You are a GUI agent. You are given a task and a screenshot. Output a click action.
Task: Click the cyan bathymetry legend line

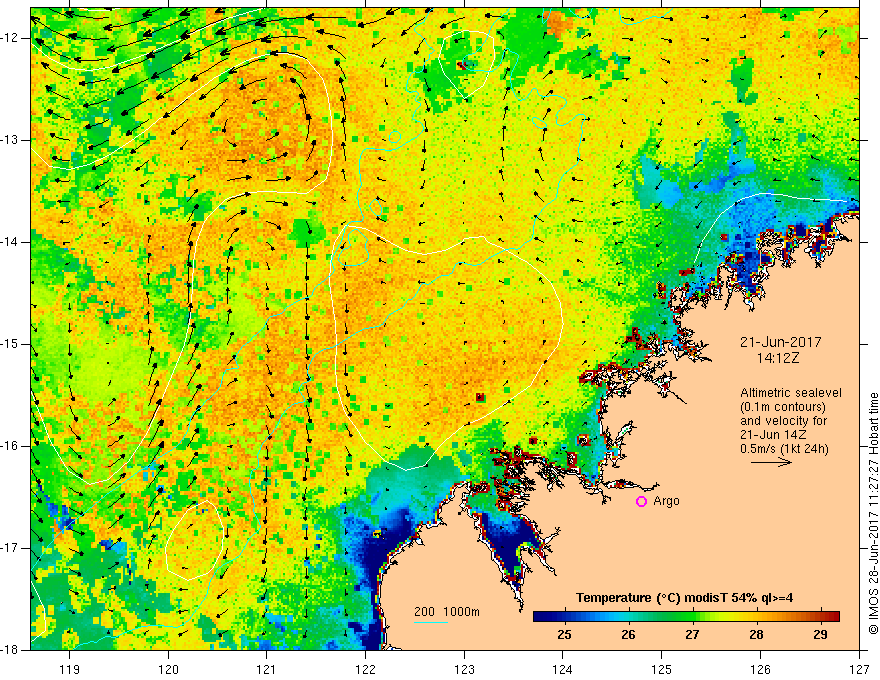(x=430, y=622)
